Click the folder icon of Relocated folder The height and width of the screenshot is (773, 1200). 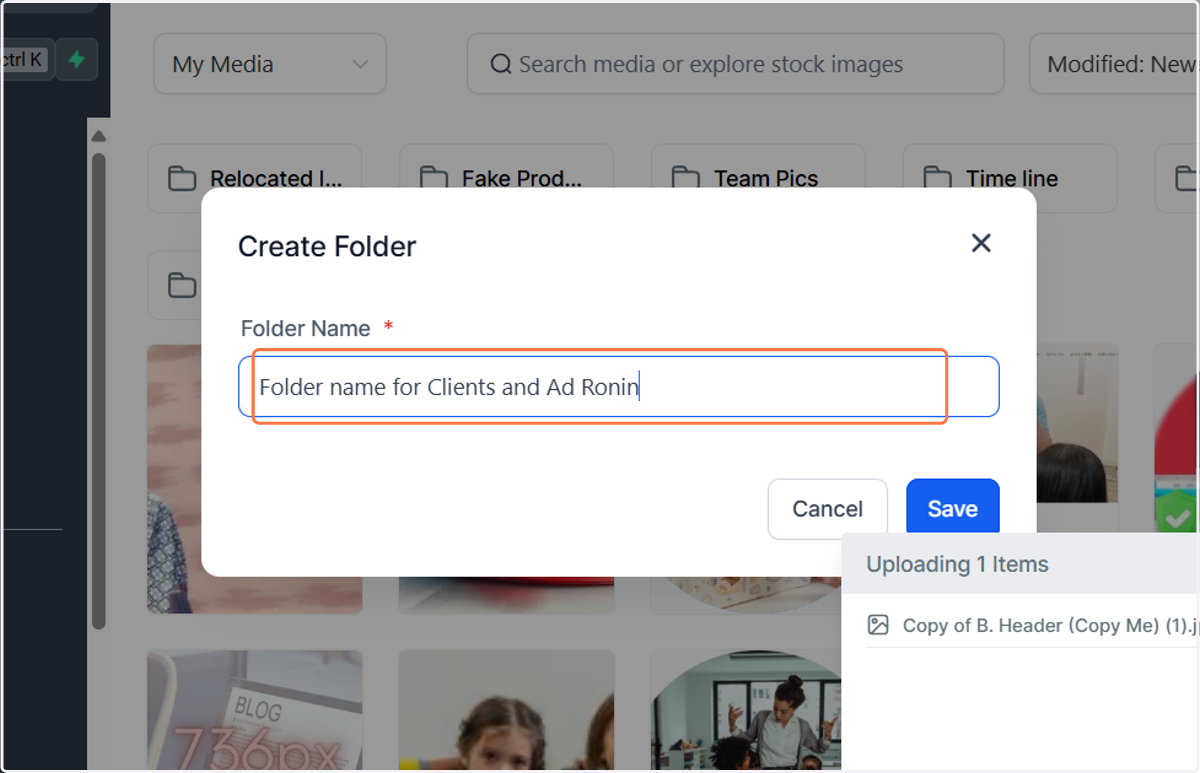[x=181, y=179]
